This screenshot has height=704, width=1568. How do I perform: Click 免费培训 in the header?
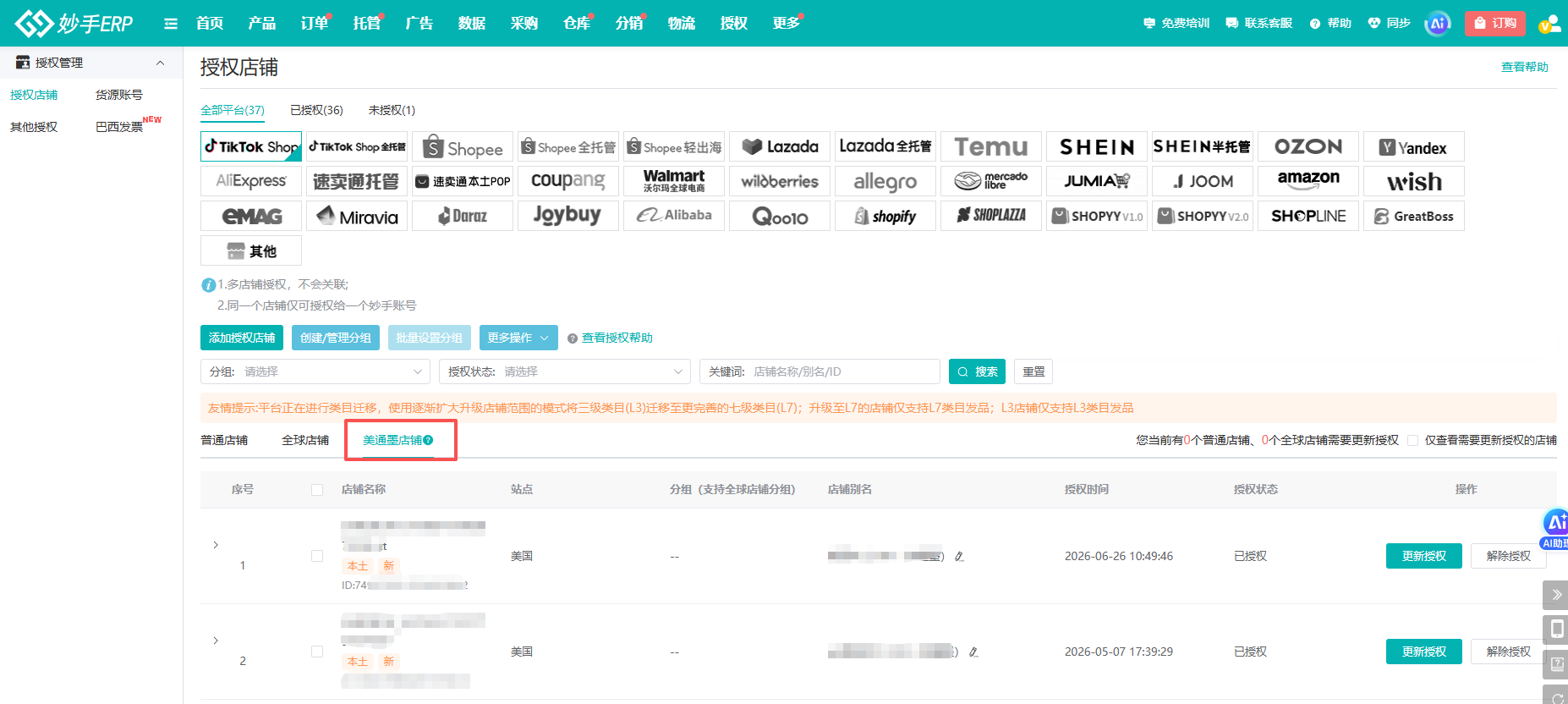tap(1176, 23)
